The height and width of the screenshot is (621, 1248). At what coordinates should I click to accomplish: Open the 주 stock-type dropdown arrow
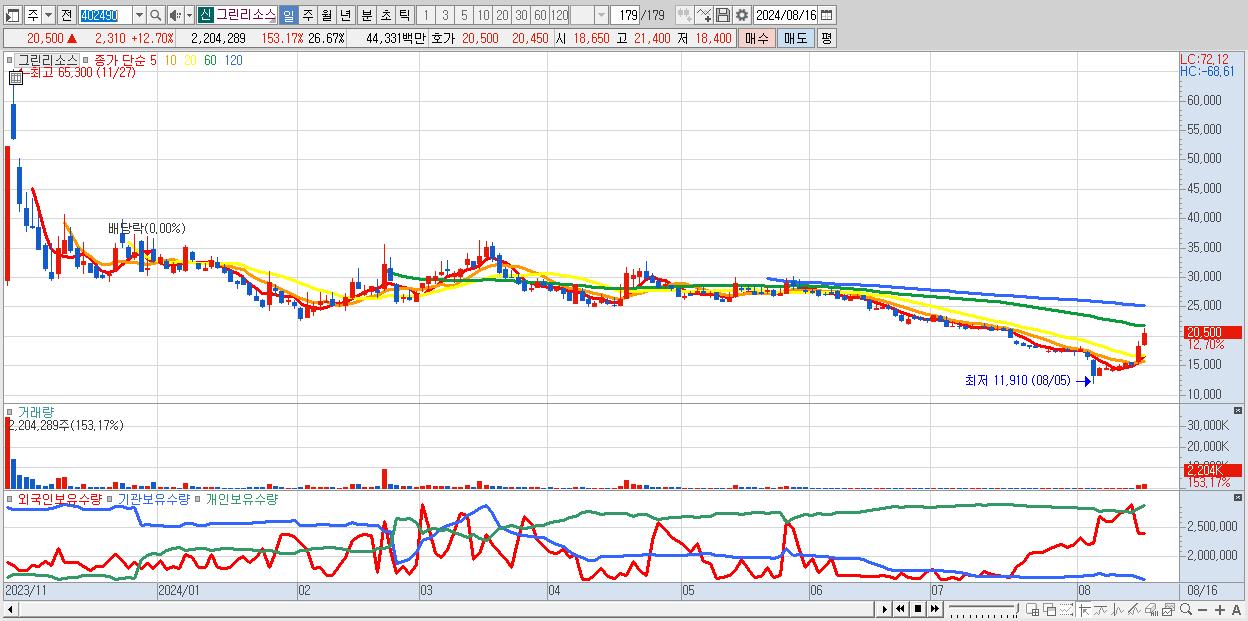tap(48, 15)
